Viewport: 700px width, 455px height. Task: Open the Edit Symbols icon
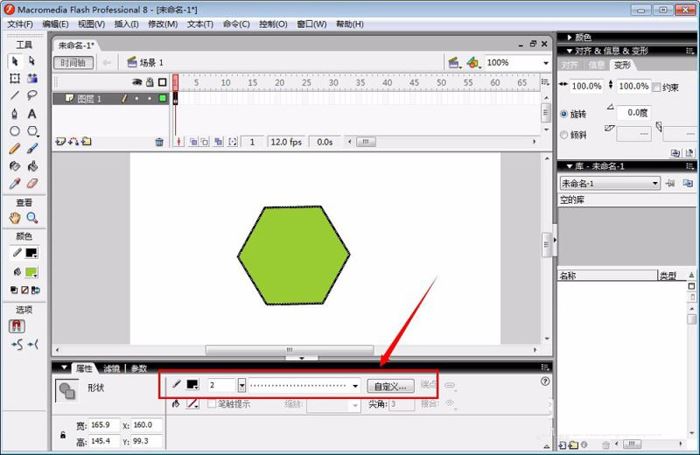click(473, 63)
